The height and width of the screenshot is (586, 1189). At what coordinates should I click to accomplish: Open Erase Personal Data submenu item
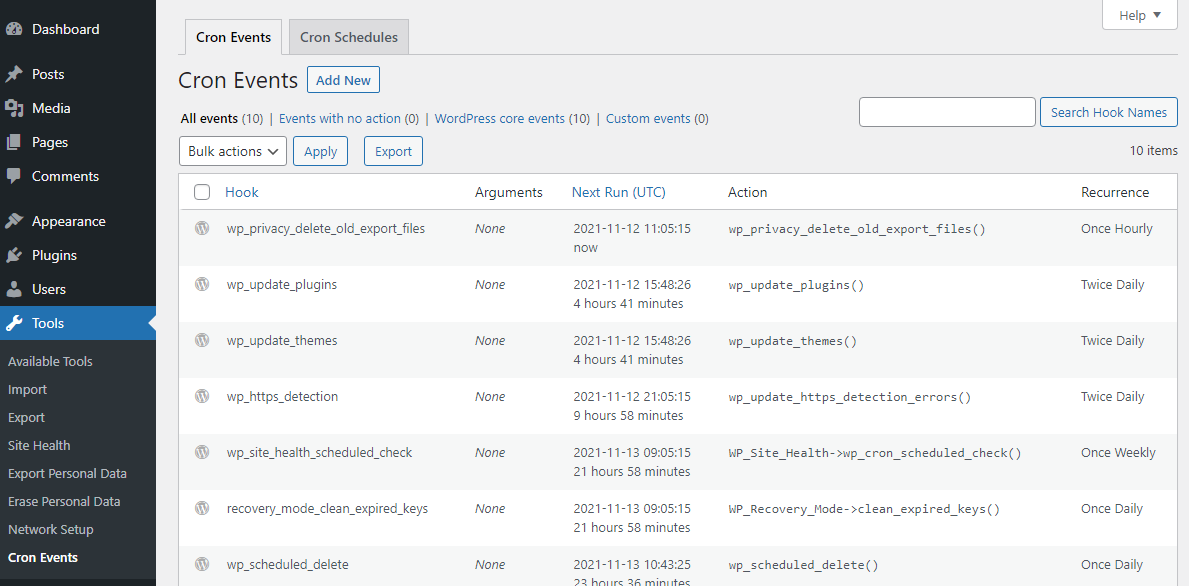(x=64, y=502)
